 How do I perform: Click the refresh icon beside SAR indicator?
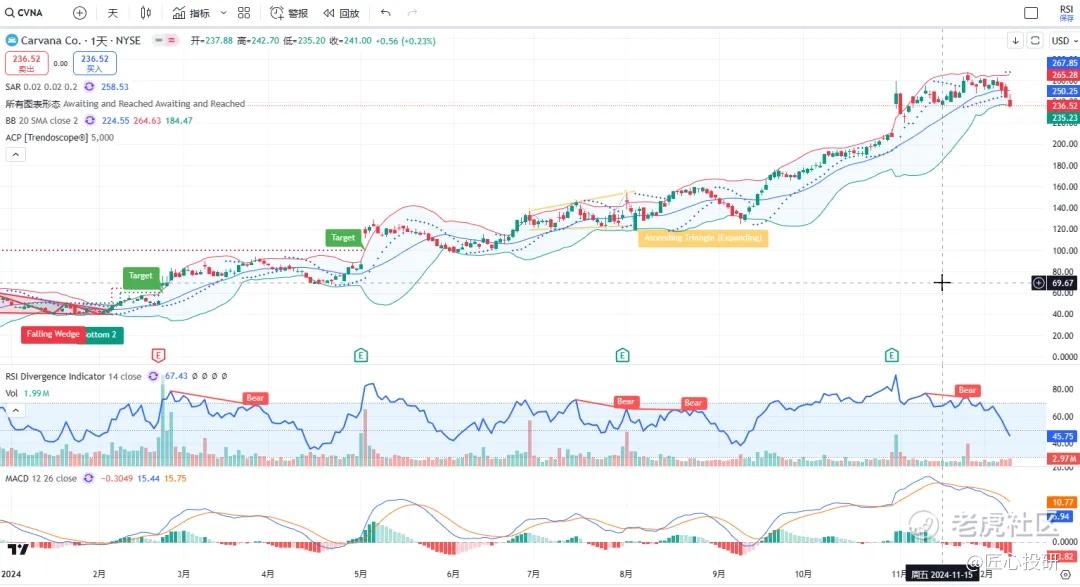[90, 87]
